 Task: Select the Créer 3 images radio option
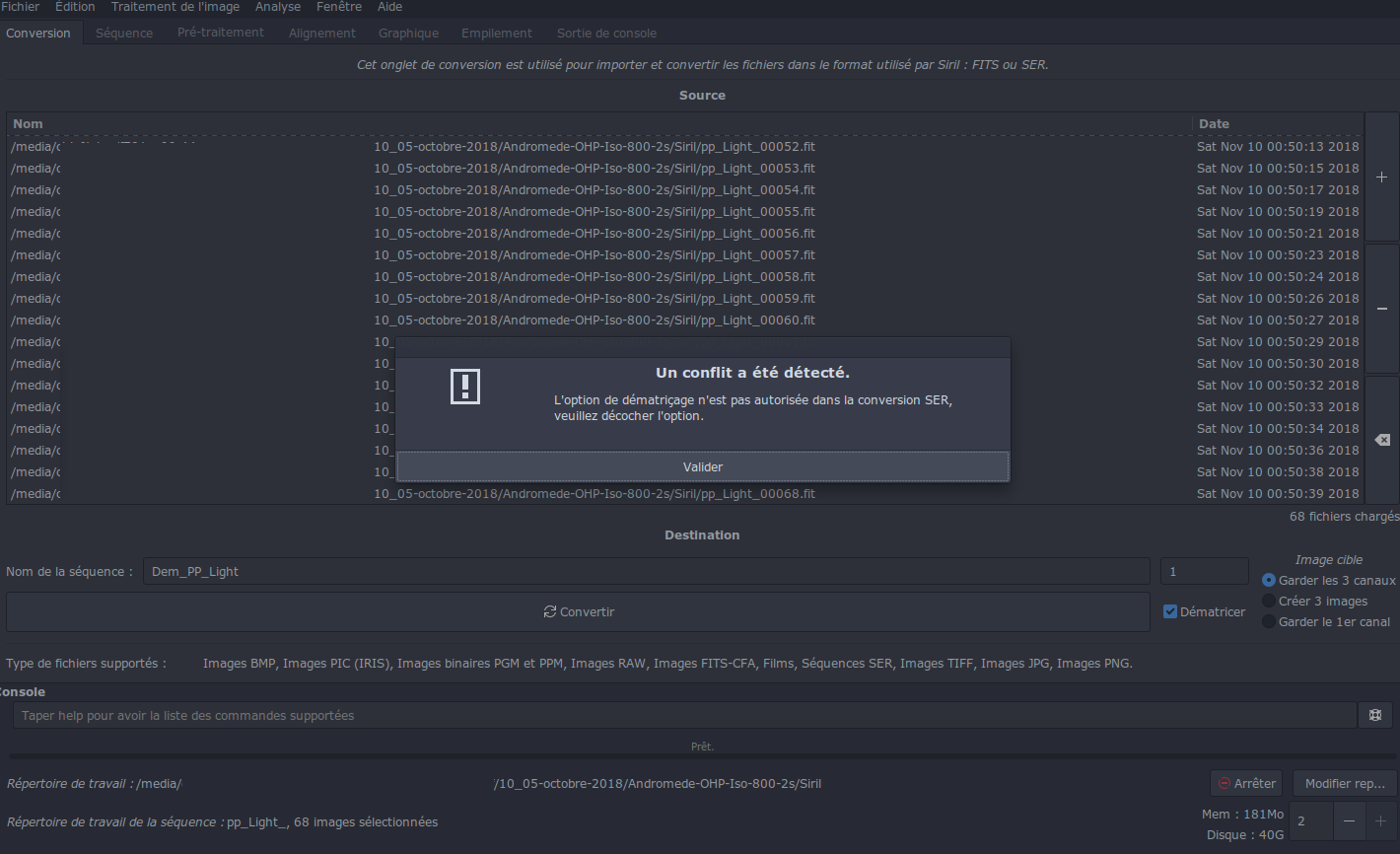tap(1269, 601)
